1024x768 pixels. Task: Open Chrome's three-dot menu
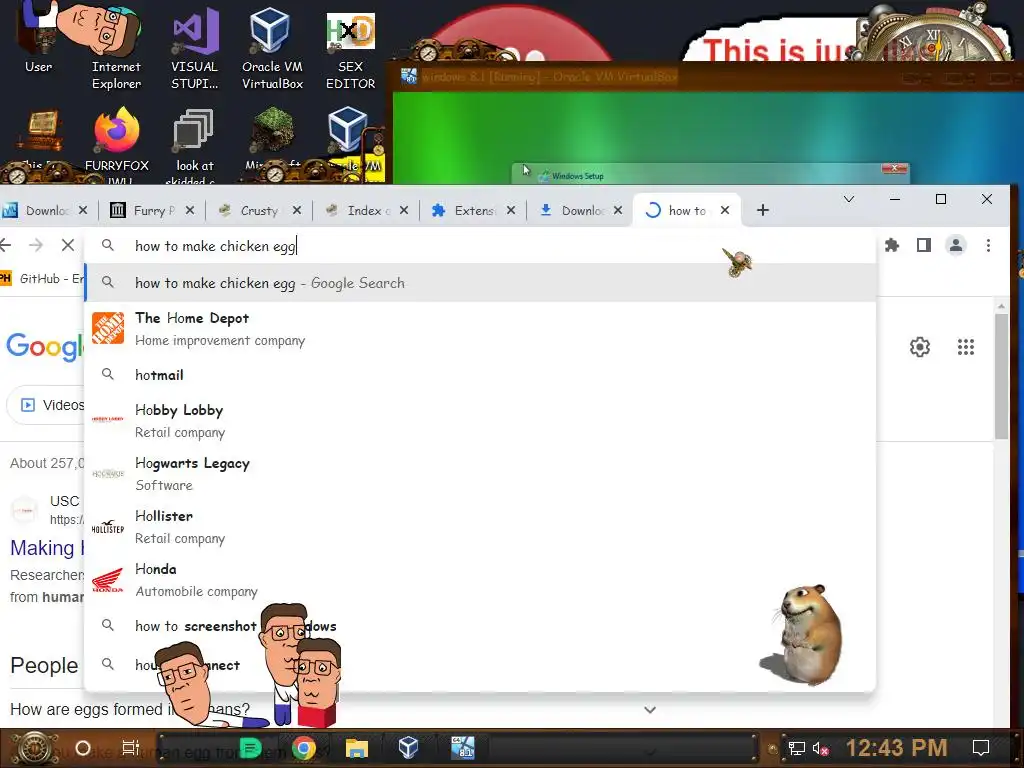tap(988, 246)
